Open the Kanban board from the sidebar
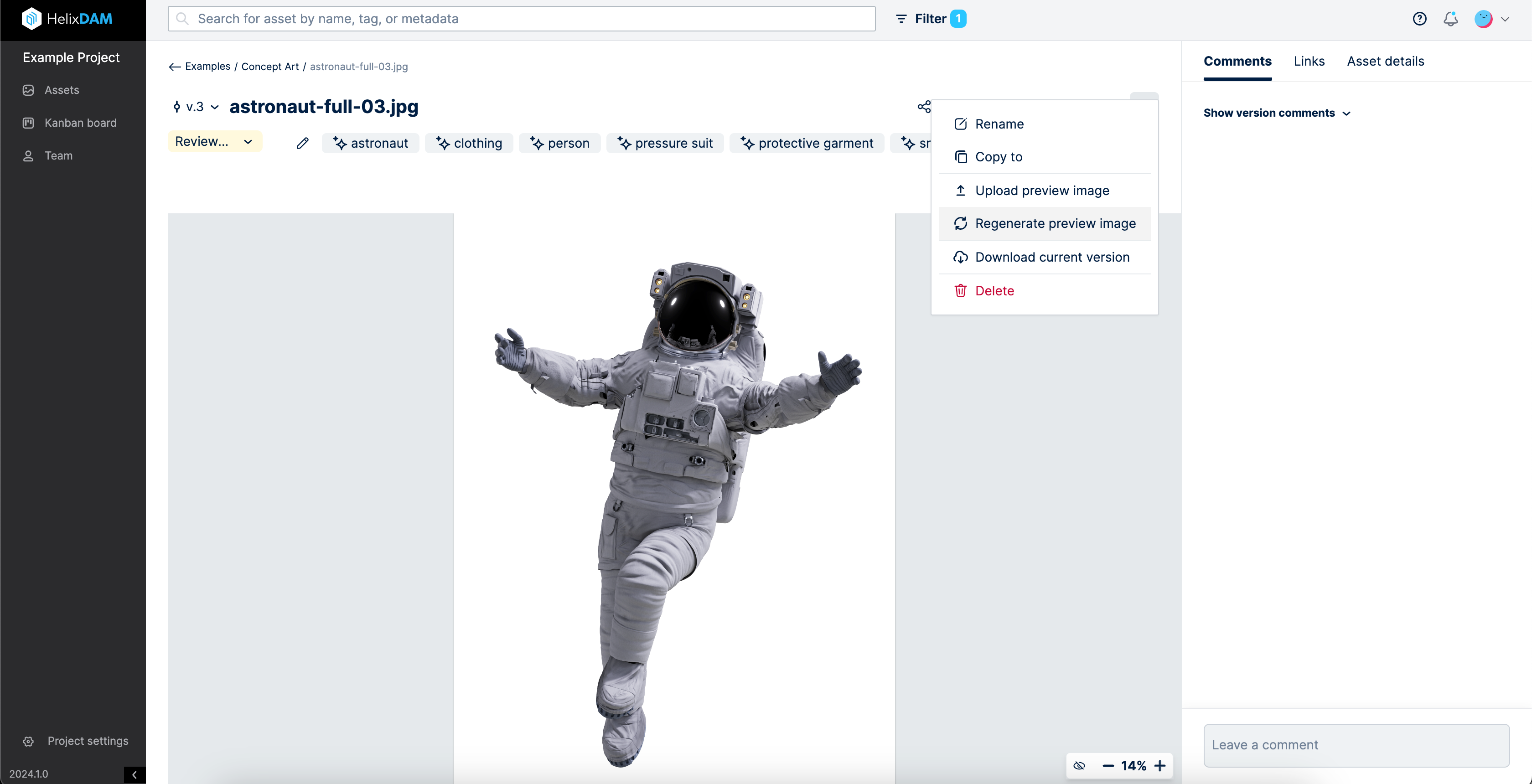This screenshot has width=1532, height=784. pos(80,123)
